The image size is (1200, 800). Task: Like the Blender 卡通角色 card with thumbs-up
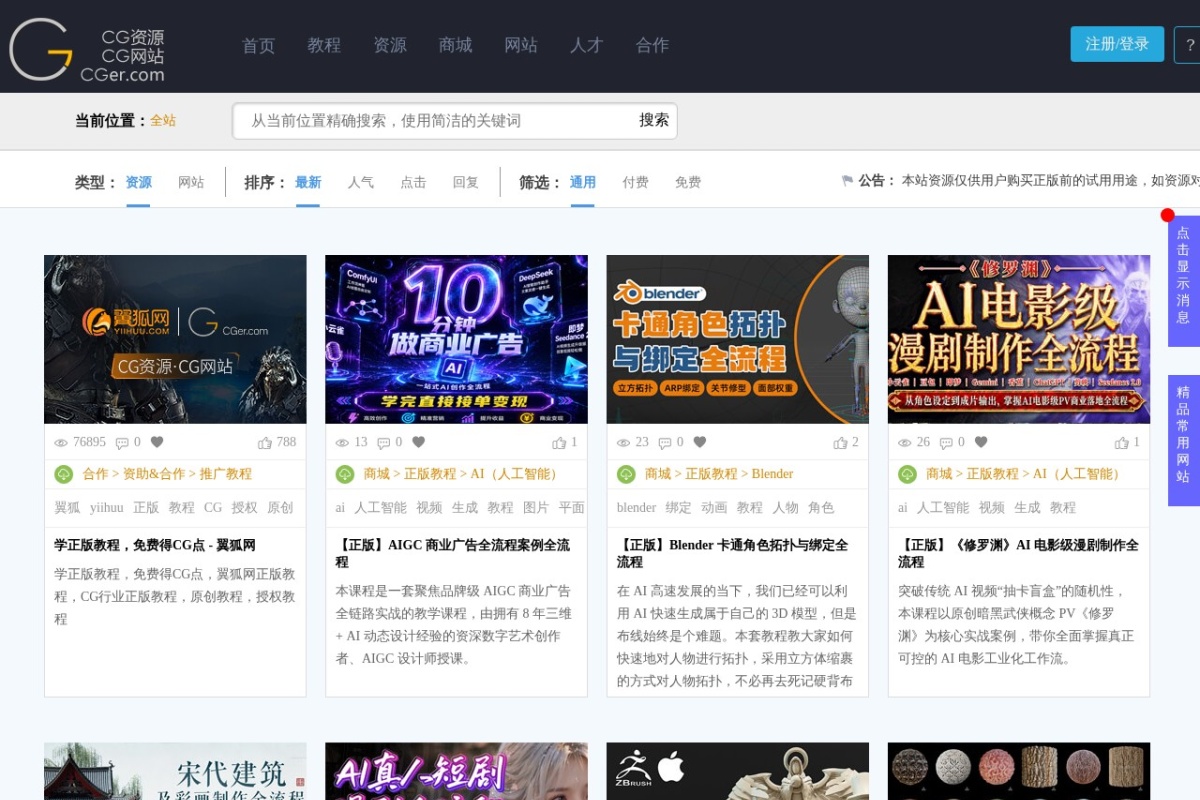pyautogui.click(x=841, y=442)
